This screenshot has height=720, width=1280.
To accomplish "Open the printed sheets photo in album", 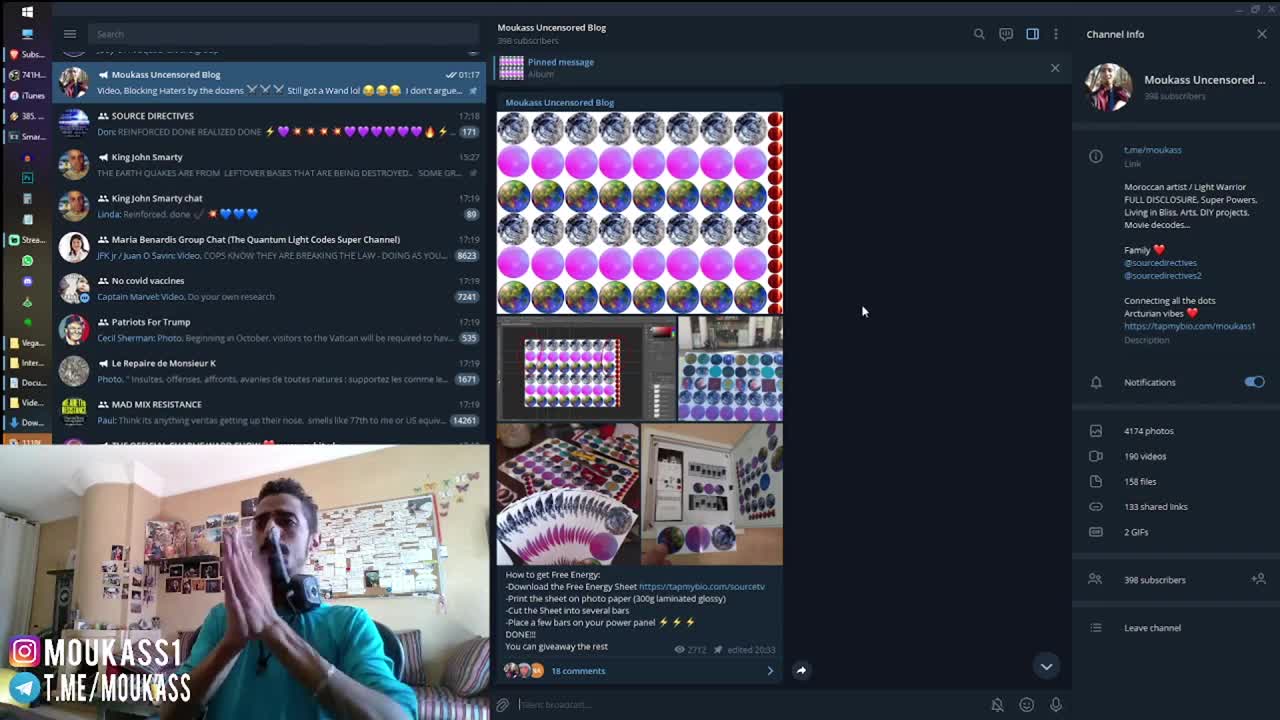I will click(568, 494).
